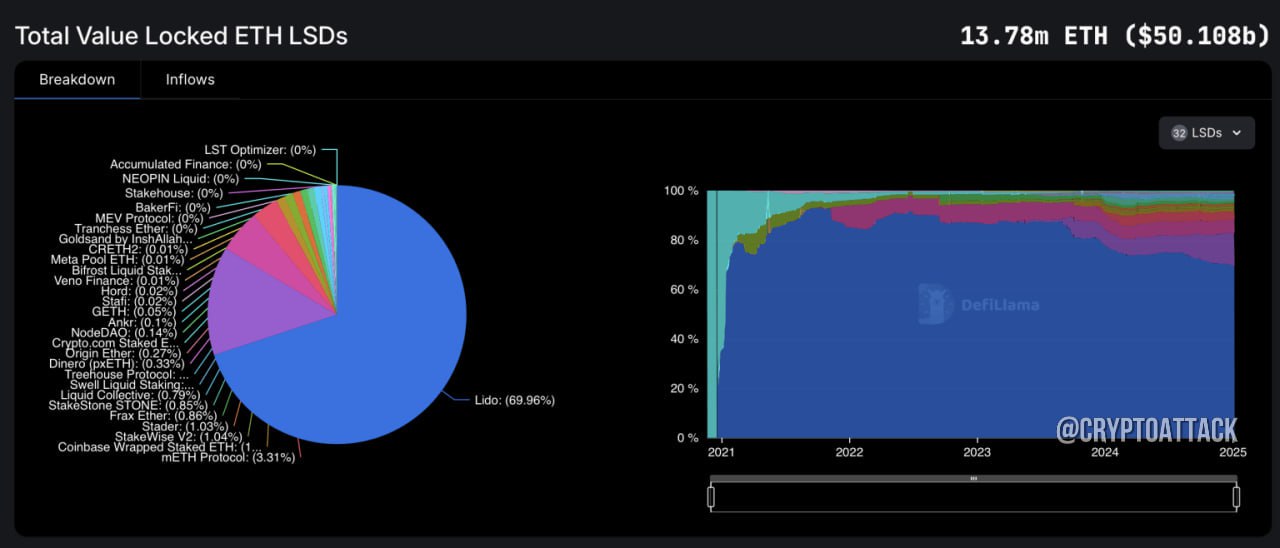Click the 'LST Optimizer: (0%)' label
Viewport: 1280px width, 548px height.
click(259, 150)
